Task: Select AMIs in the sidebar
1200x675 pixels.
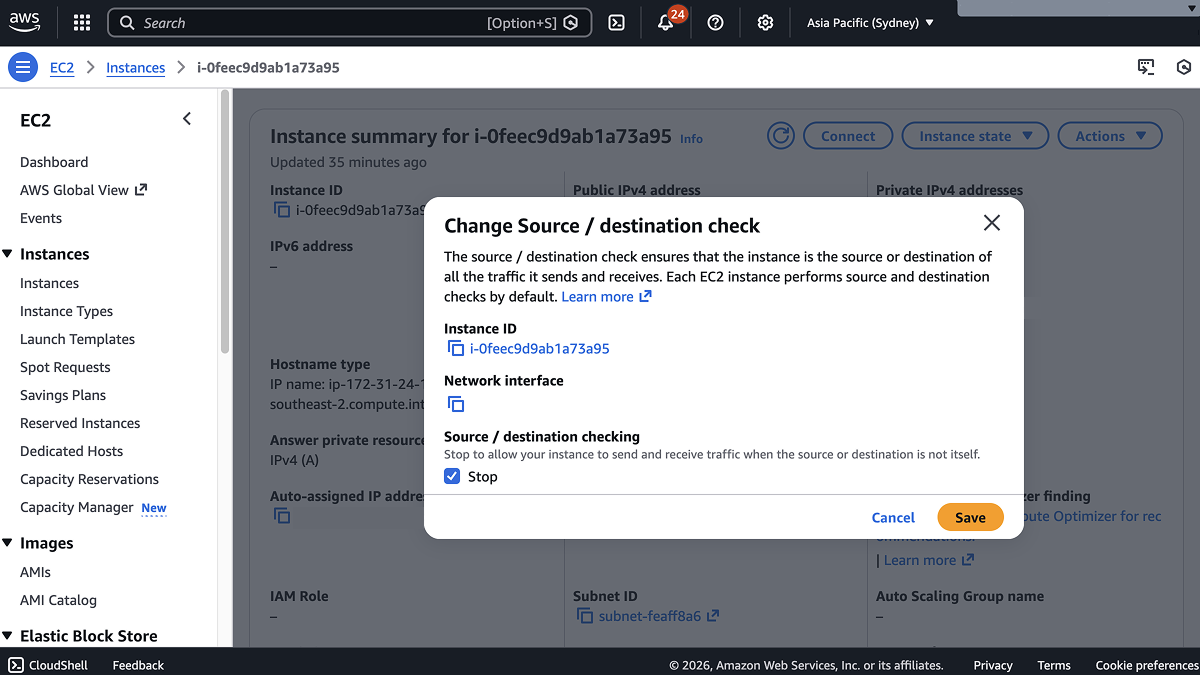Action: click(x=36, y=571)
